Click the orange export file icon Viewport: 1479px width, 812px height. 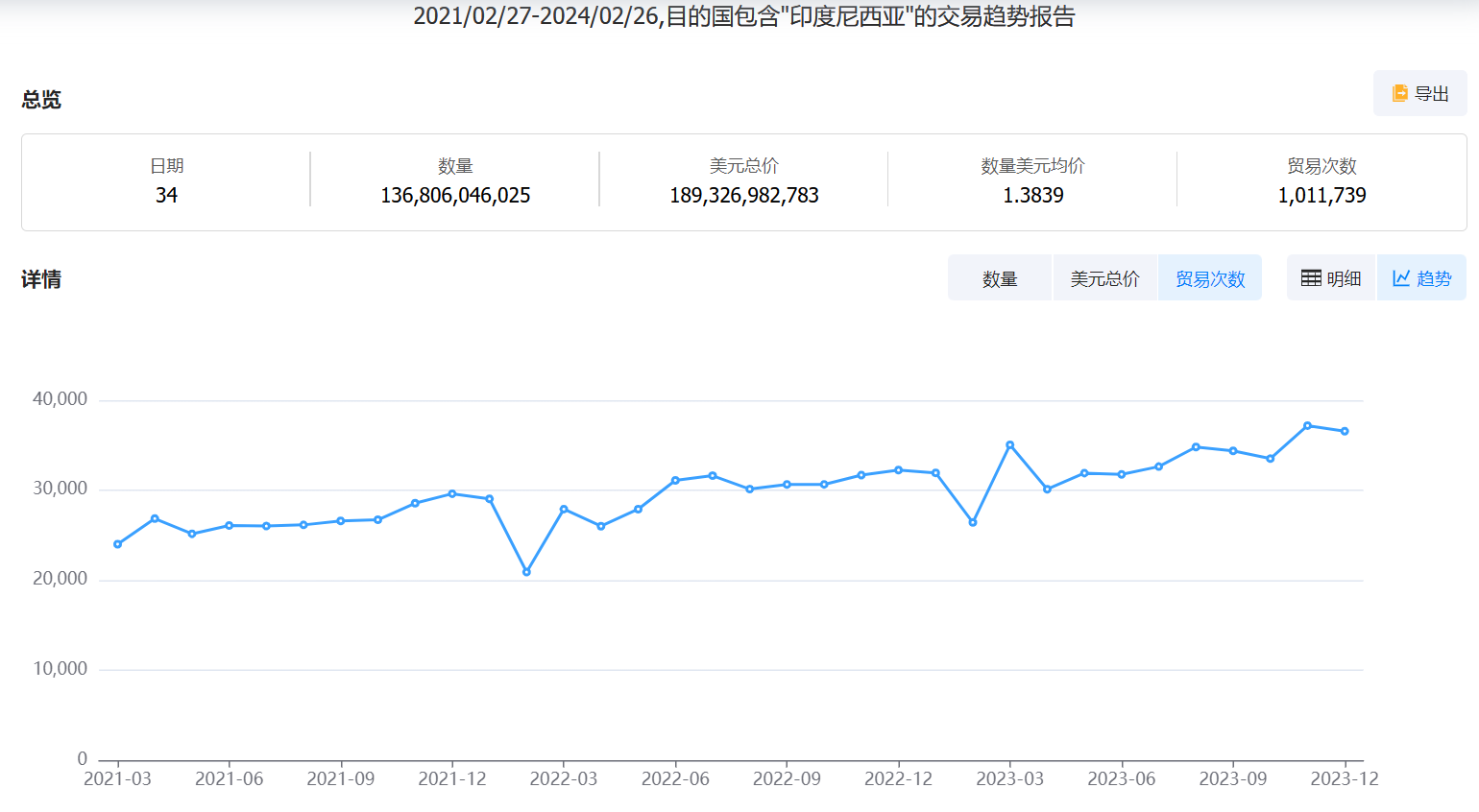(x=1400, y=93)
